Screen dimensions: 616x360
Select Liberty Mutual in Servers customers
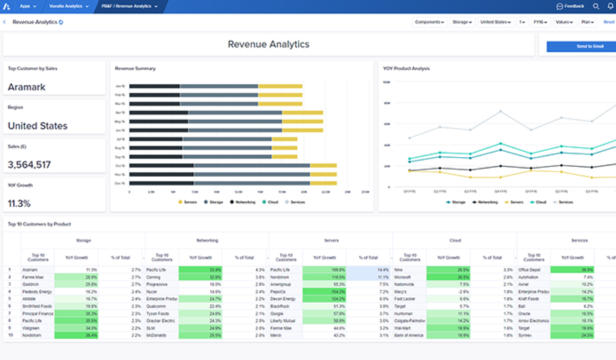coord(282,321)
